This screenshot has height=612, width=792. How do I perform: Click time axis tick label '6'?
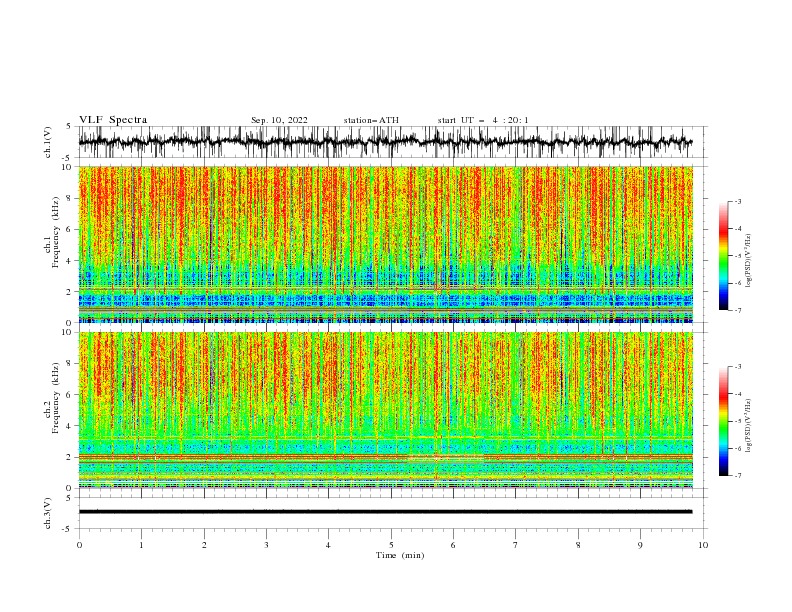click(x=453, y=545)
